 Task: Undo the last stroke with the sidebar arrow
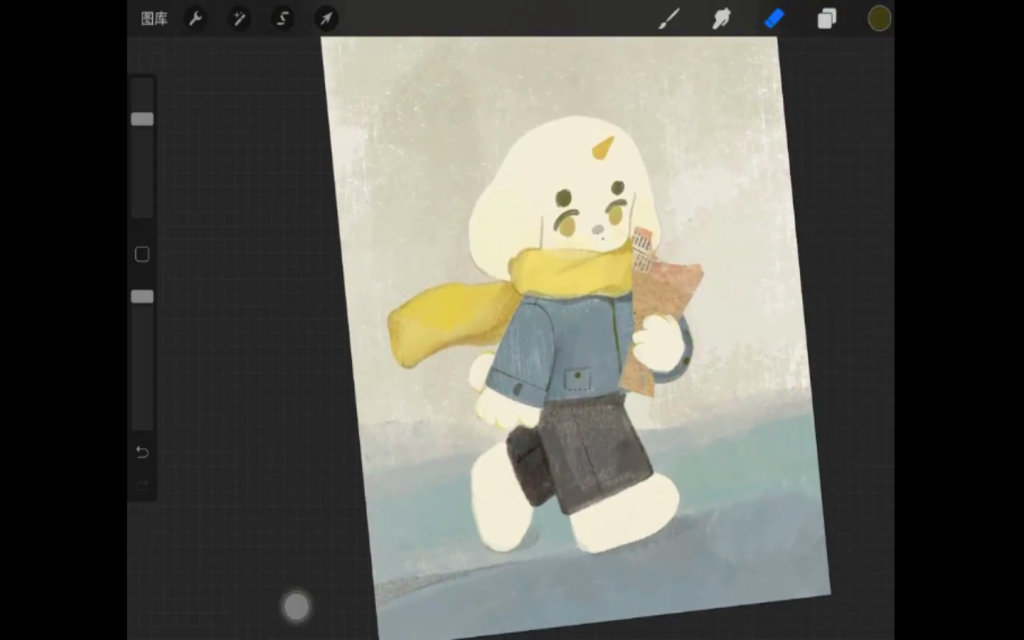pos(142,453)
